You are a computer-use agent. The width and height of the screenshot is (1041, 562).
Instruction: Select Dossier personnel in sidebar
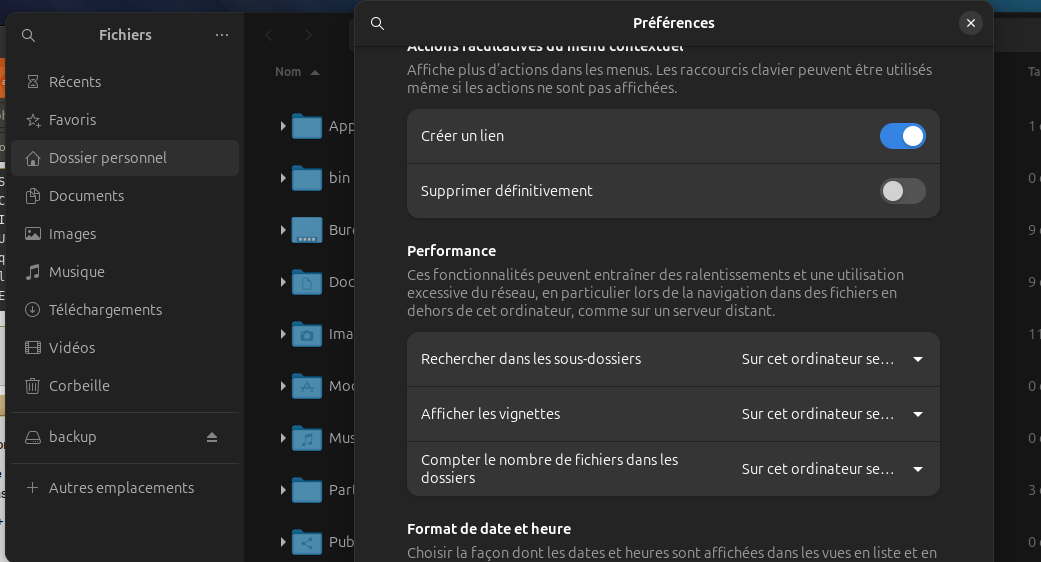pos(125,158)
